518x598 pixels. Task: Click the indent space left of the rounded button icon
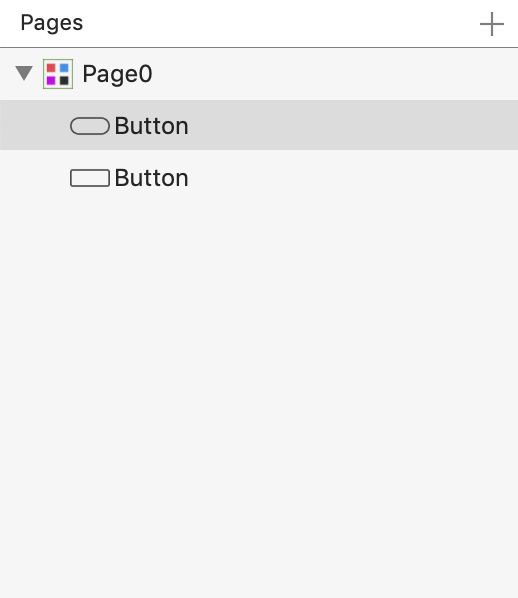point(35,125)
